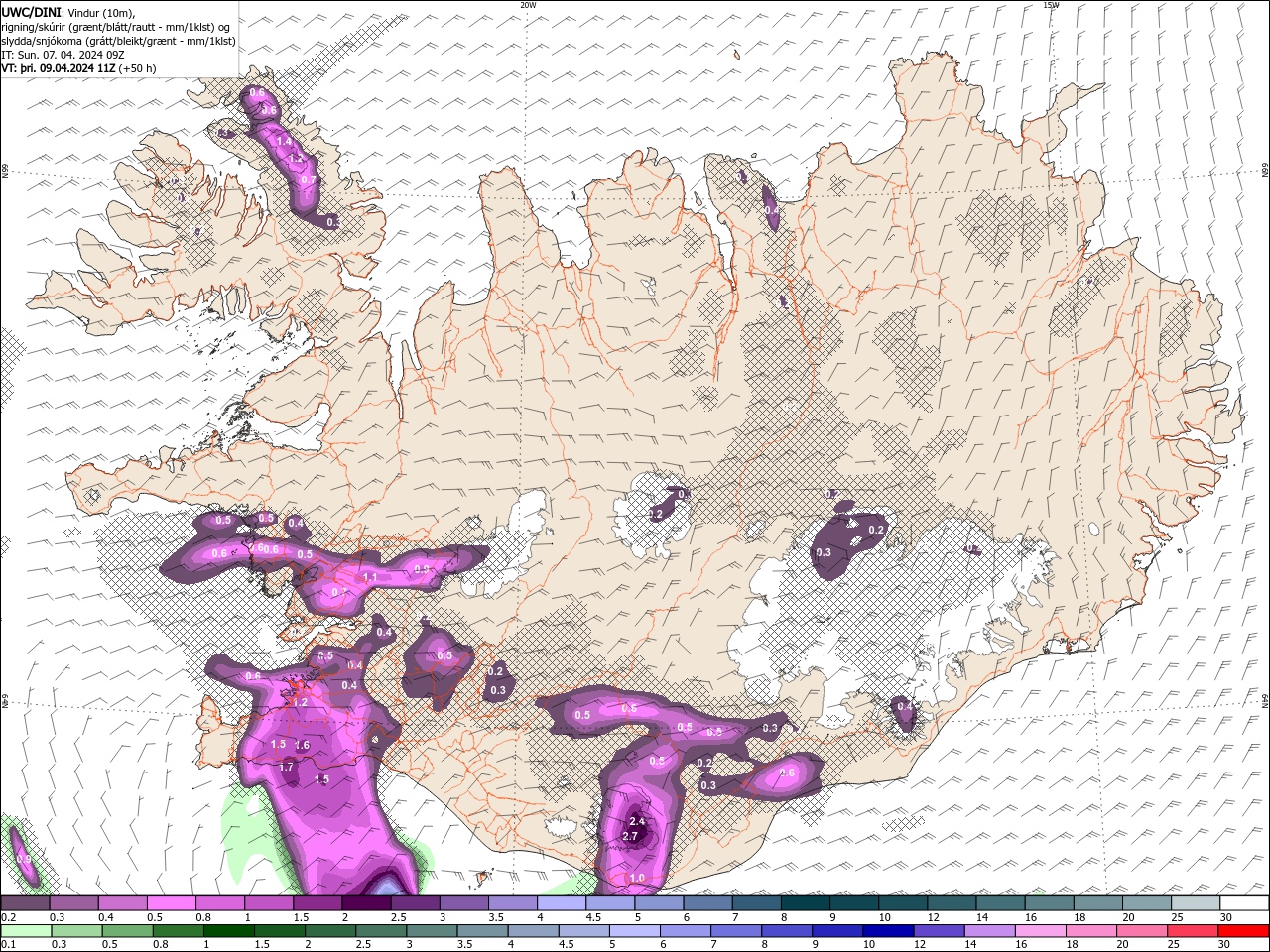Click the 2.4 precipitation value on the south coast
This screenshot has width=1270, height=952.
[637, 821]
